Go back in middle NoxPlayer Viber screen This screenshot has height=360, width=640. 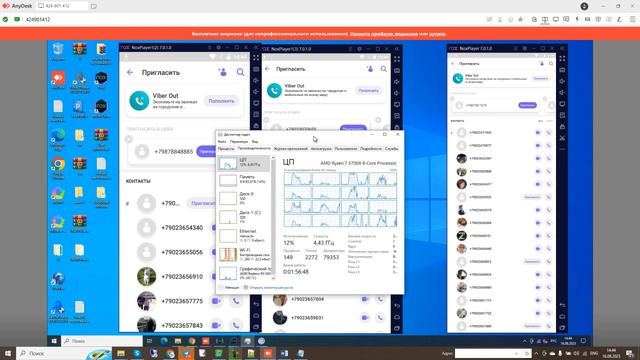click(267, 69)
